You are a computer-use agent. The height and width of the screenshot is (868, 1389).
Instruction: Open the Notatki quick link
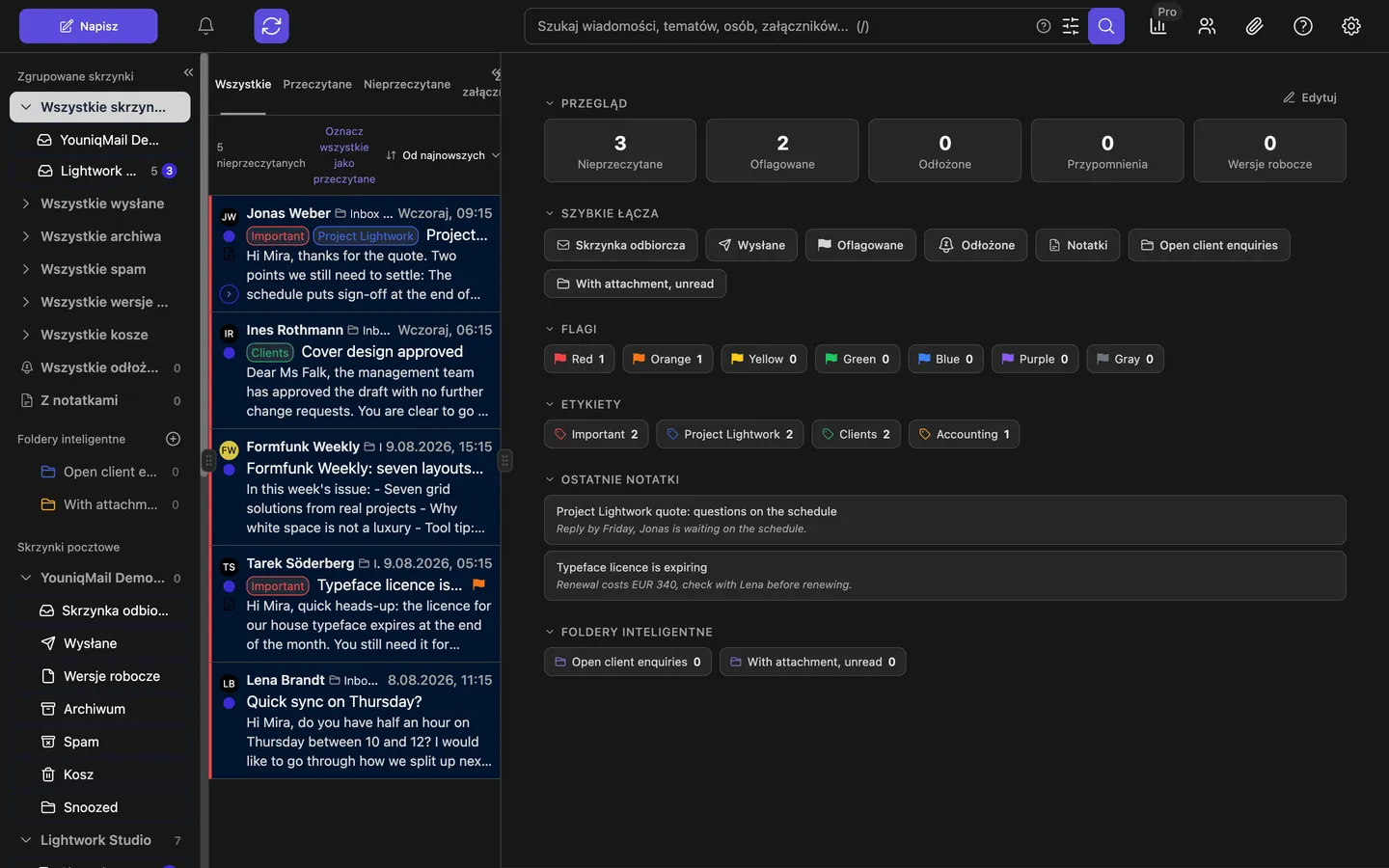tap(1078, 245)
